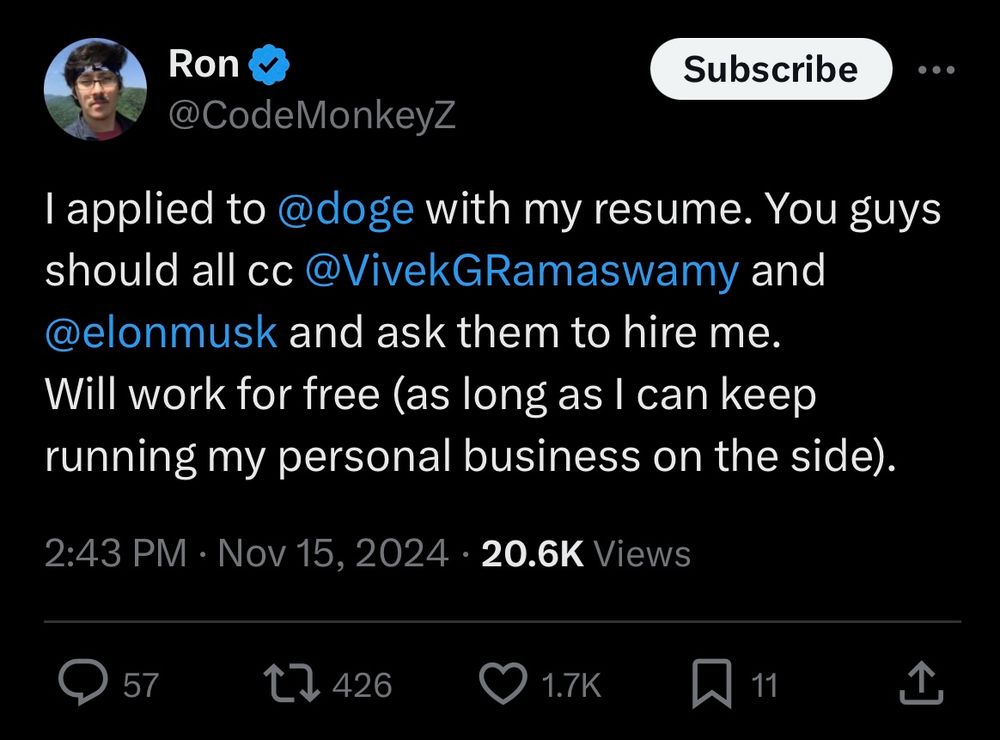This screenshot has height=740, width=1000.
Task: Click the @CodeMonkeyZ handle
Action: tap(312, 117)
